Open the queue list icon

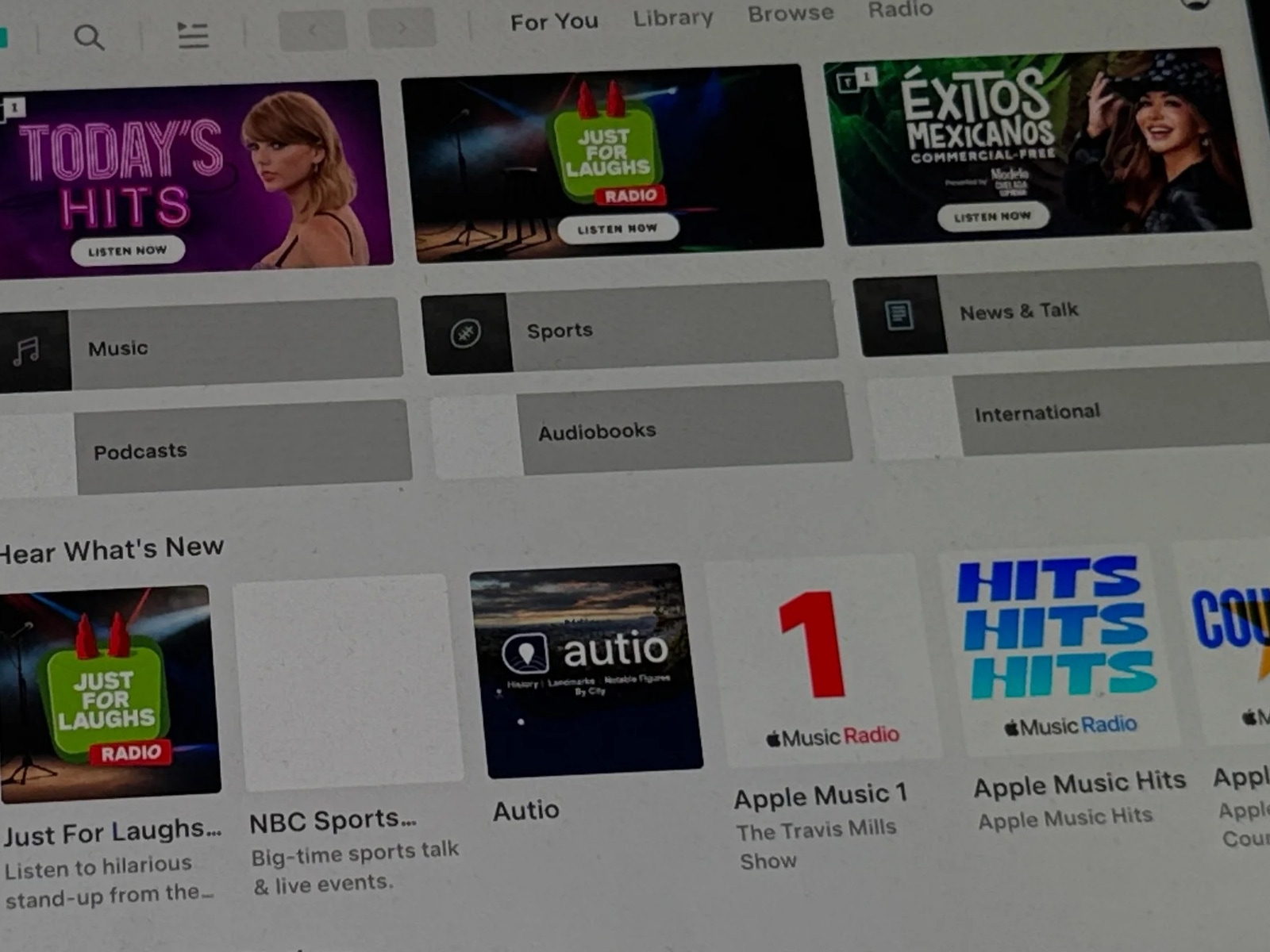coord(192,35)
